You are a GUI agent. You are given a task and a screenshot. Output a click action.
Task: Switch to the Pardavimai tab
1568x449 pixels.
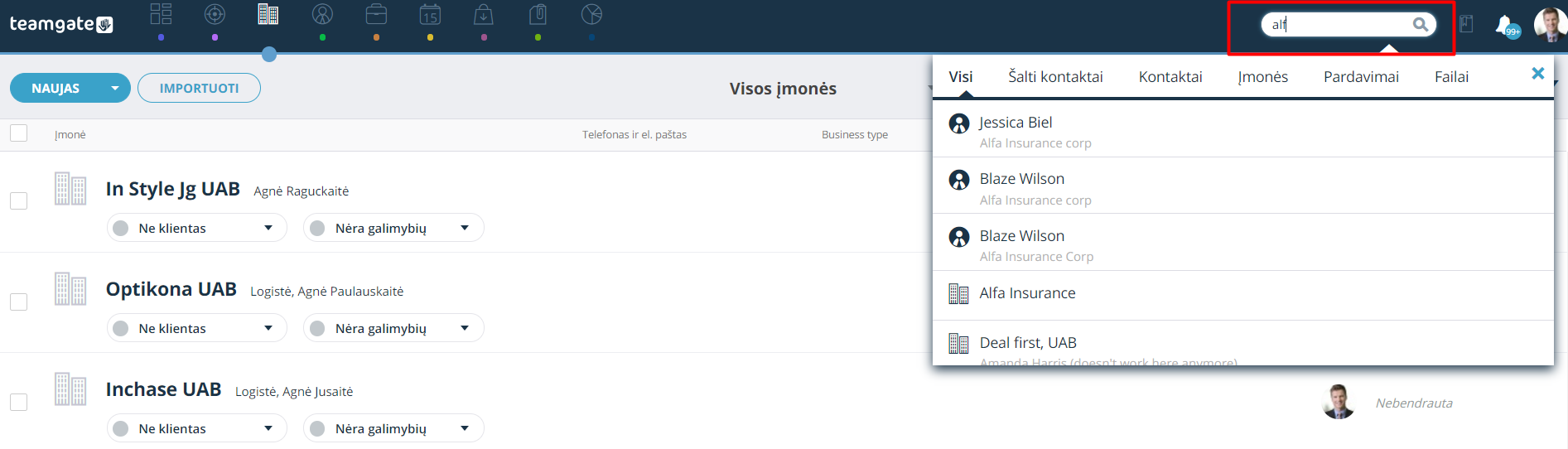click(1361, 77)
